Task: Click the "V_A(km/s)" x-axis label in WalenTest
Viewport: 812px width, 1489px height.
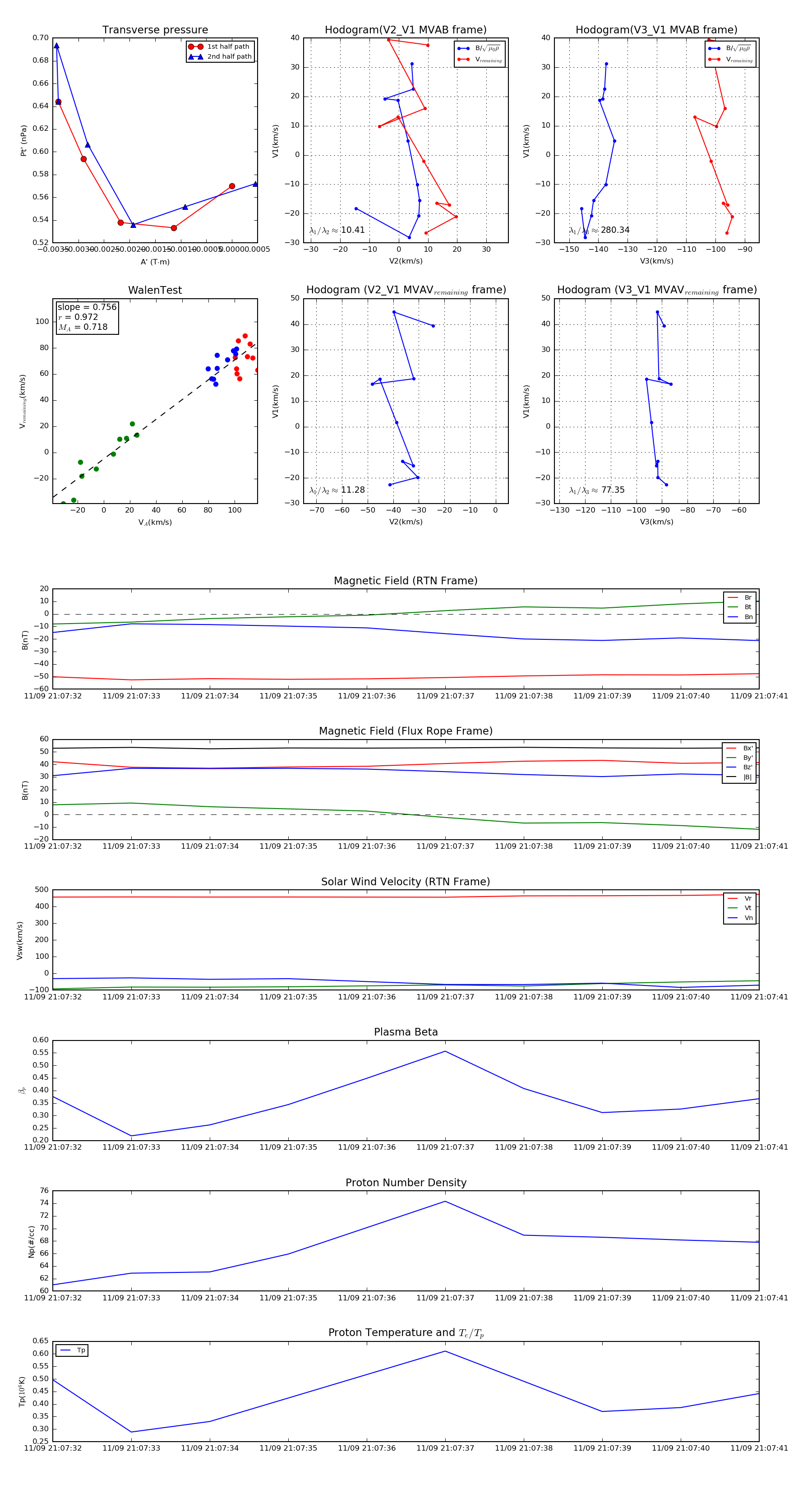Action: click(x=155, y=523)
